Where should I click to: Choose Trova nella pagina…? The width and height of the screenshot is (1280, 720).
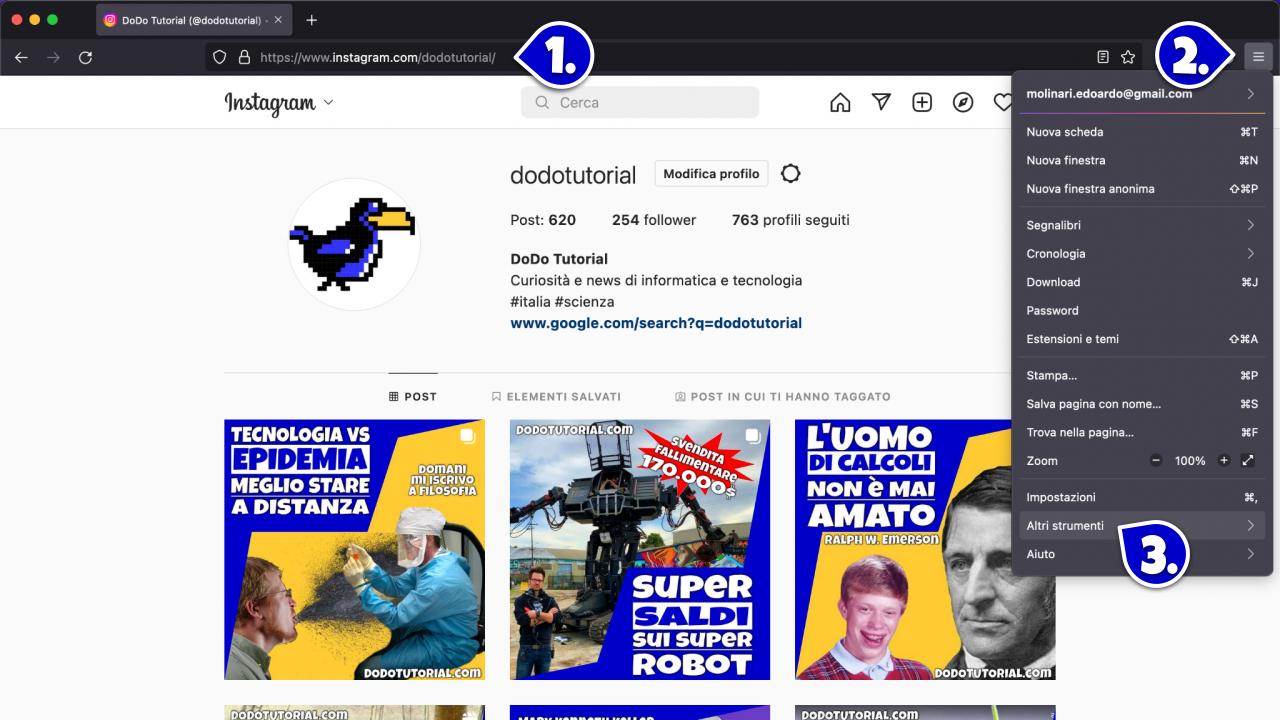(1142, 433)
